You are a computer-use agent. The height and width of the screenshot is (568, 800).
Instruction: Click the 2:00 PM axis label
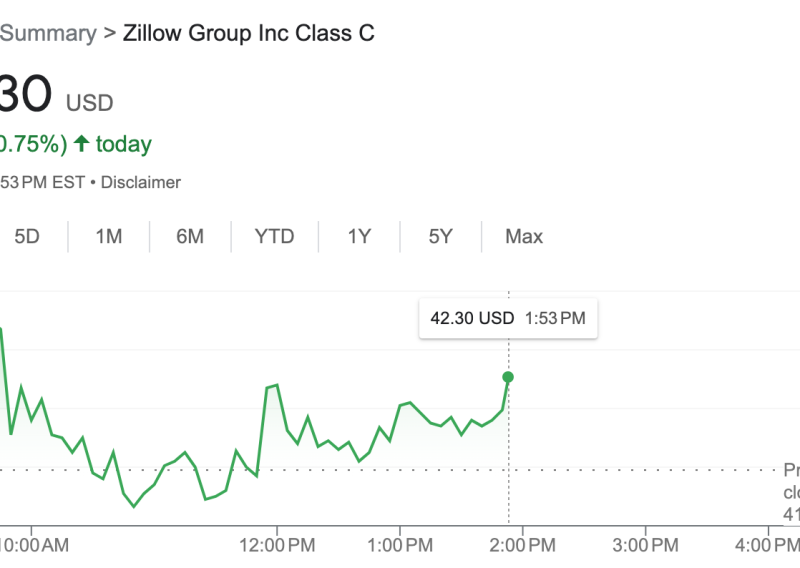coord(522,545)
